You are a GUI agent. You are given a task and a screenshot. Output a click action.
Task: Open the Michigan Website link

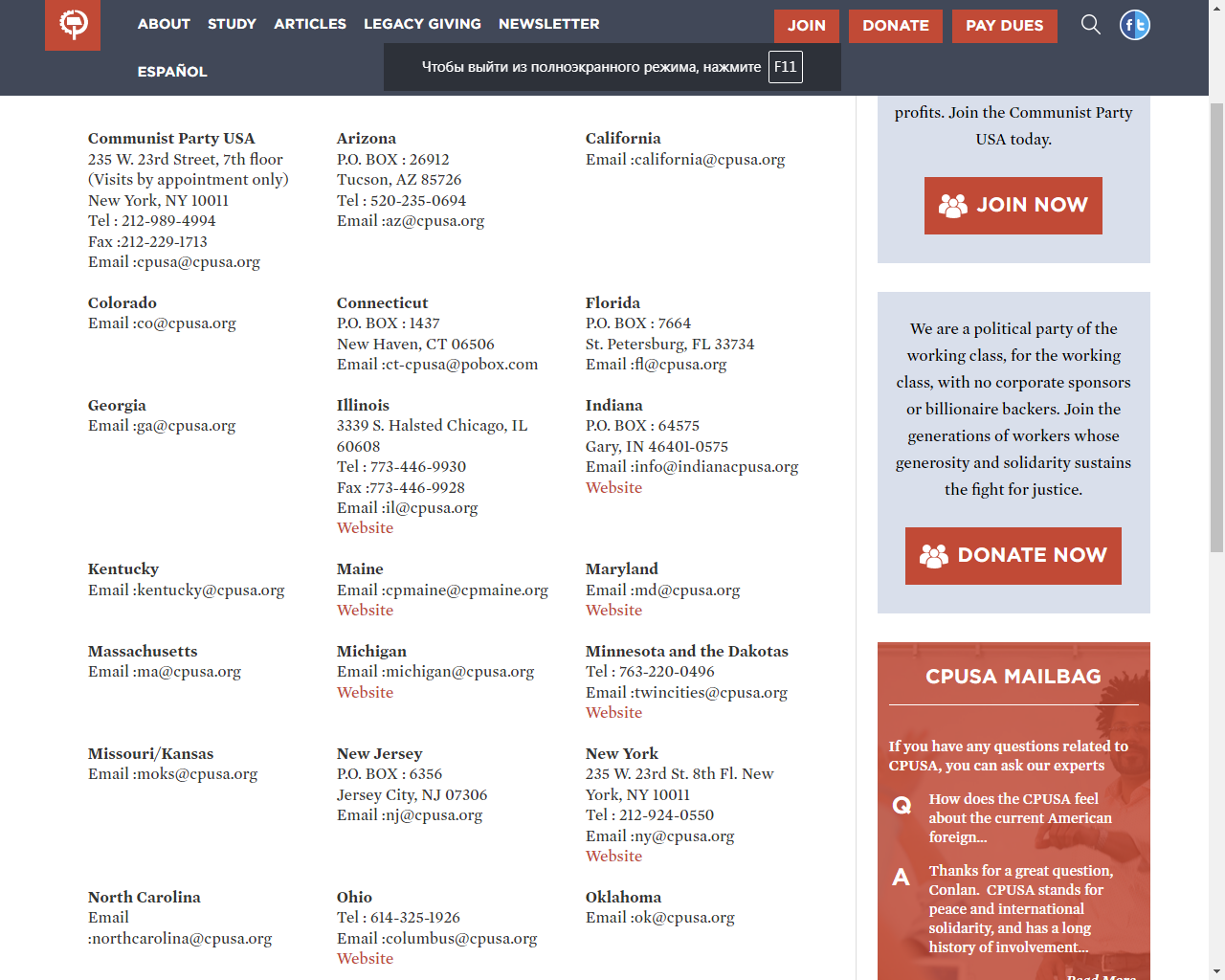point(365,693)
